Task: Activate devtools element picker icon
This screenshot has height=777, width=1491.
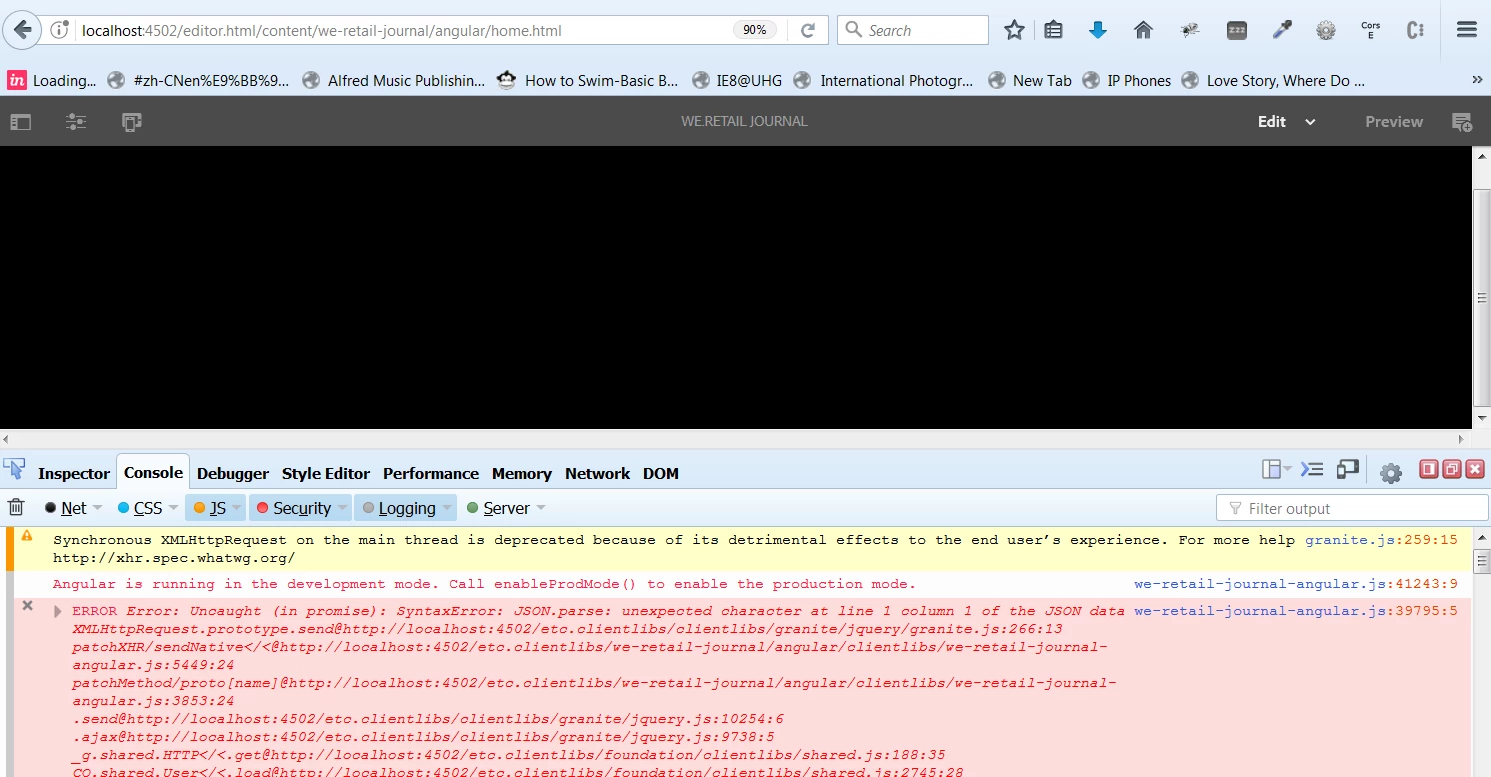Action: [x=14, y=469]
